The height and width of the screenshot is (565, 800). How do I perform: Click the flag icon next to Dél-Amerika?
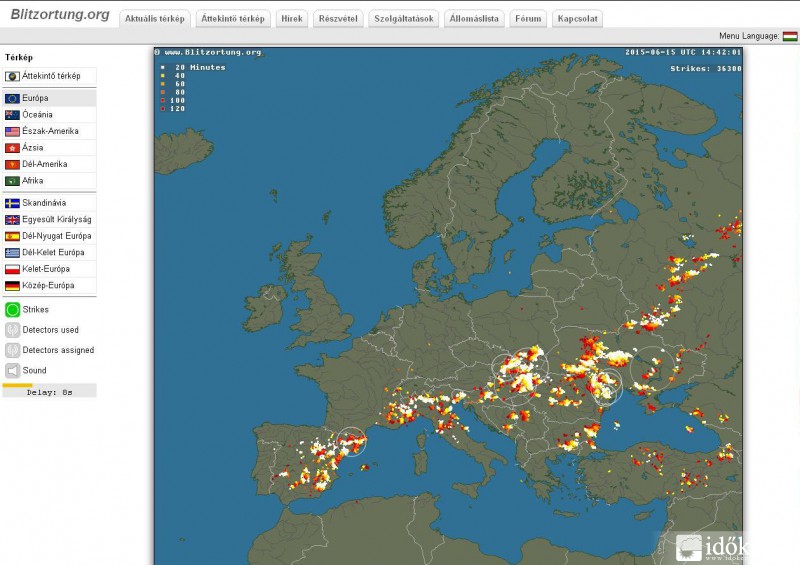click(12, 164)
